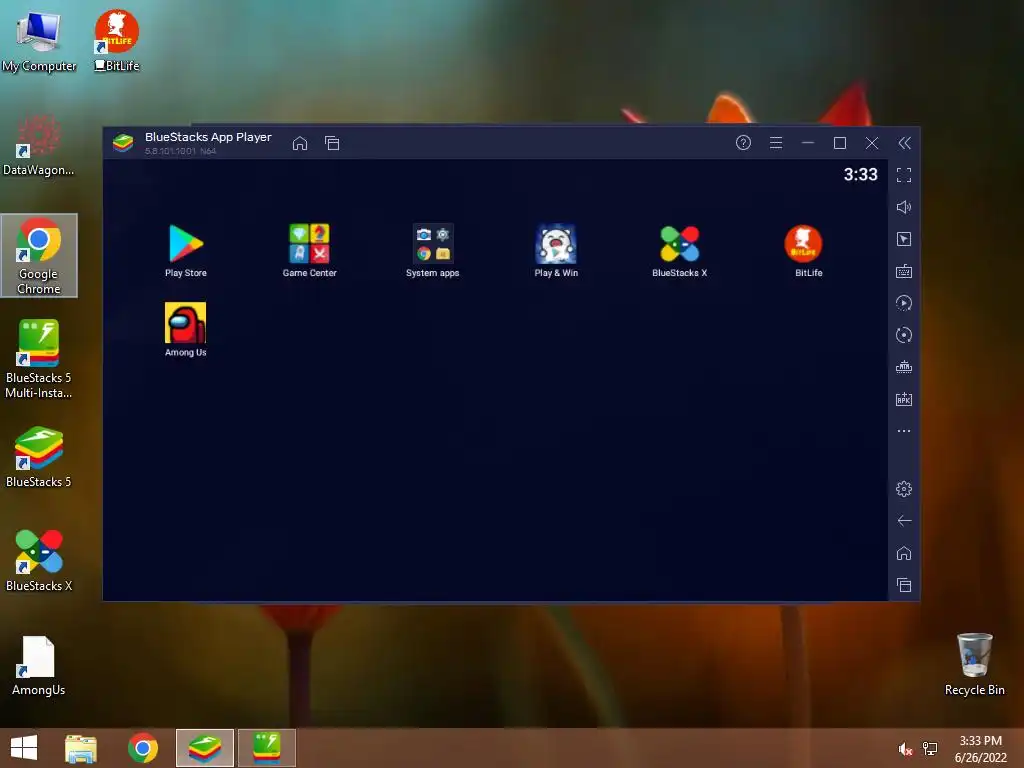1024x768 pixels.
Task: Select Google Chrome desktop shortcut
Action: [x=39, y=255]
